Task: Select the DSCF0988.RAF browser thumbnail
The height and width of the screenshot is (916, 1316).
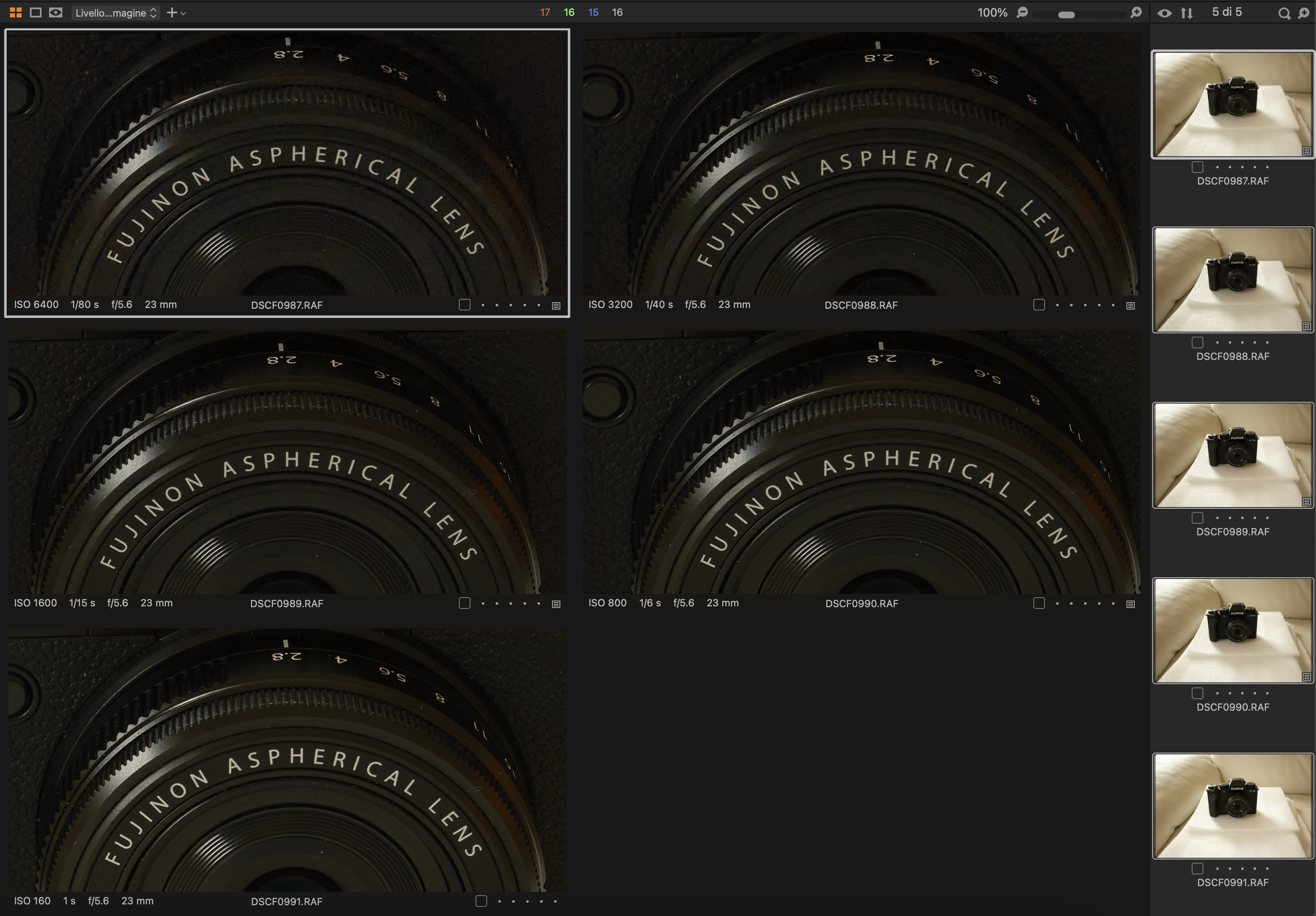Action: [x=1233, y=280]
